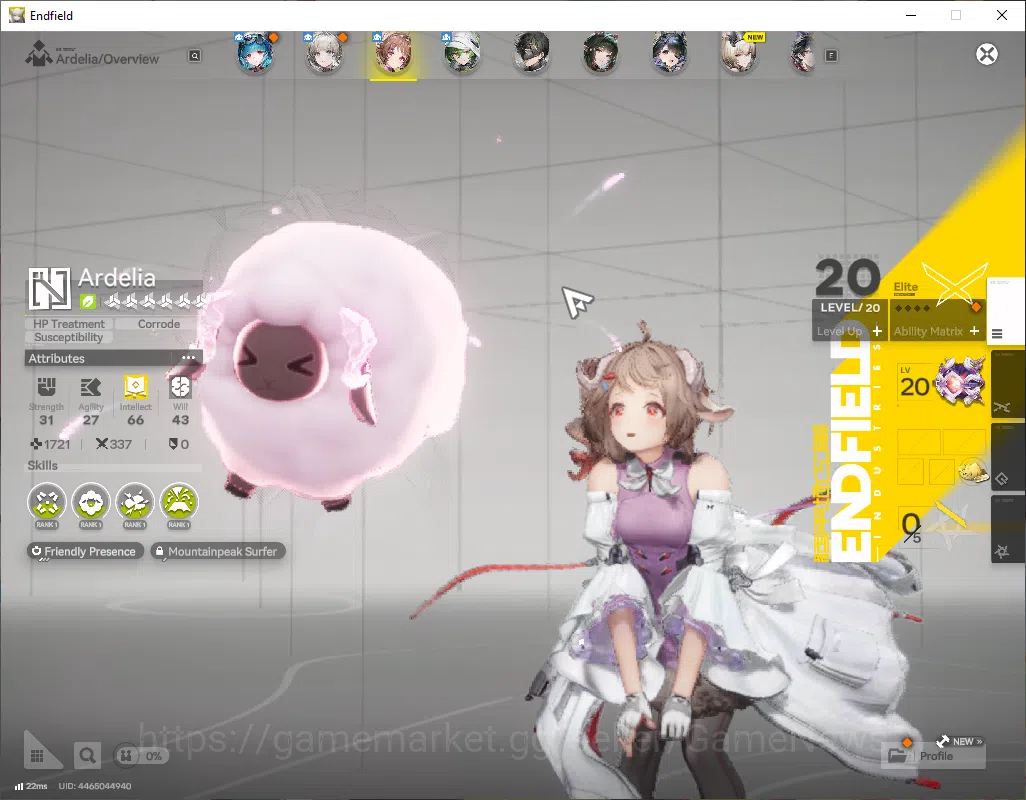Open the first skill icon

[x=47, y=502]
